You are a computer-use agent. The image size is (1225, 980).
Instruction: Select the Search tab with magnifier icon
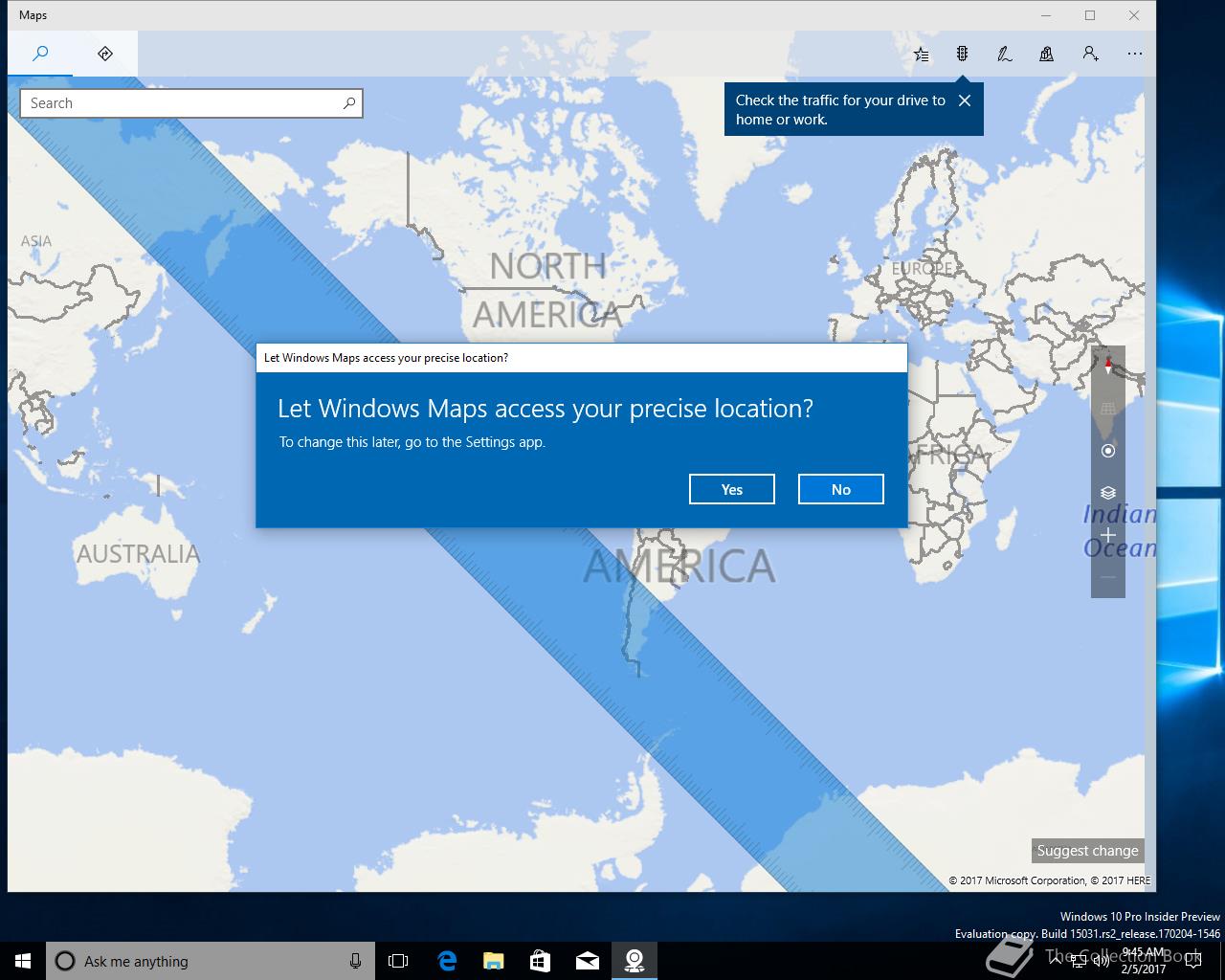click(40, 54)
